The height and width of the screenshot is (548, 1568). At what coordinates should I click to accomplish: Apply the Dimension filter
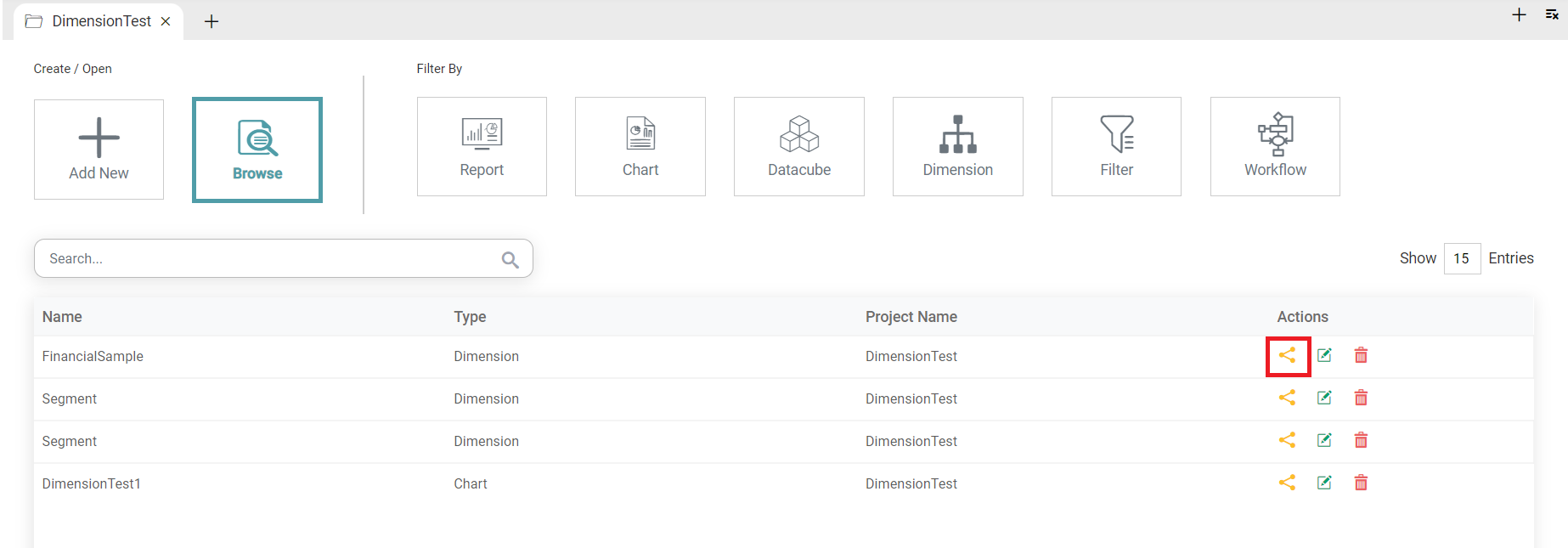tap(957, 147)
